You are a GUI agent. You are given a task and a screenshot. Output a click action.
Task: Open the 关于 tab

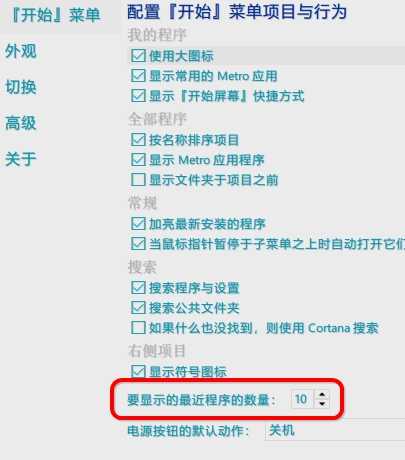[x=21, y=159]
